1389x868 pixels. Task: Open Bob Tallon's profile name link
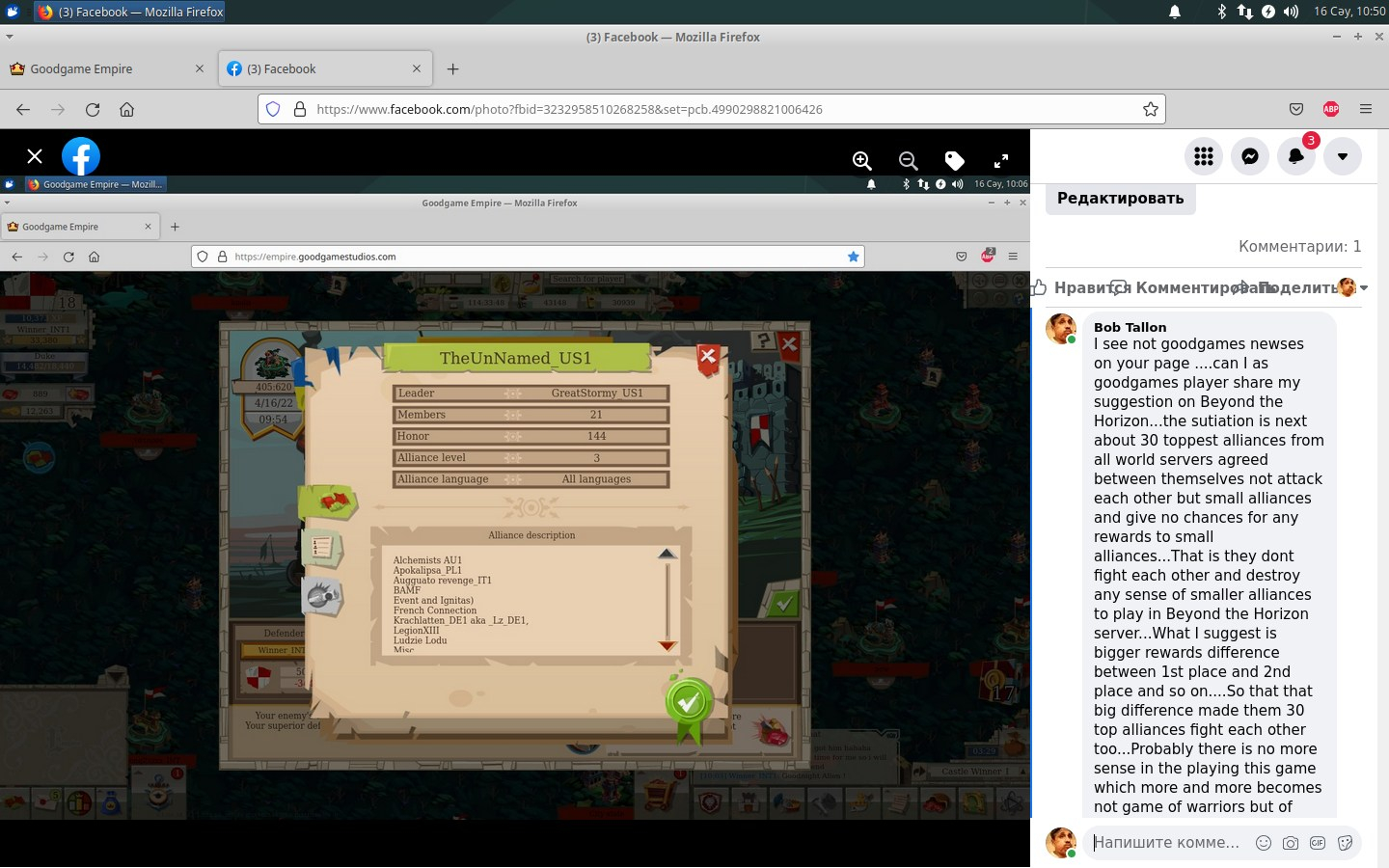click(1130, 327)
